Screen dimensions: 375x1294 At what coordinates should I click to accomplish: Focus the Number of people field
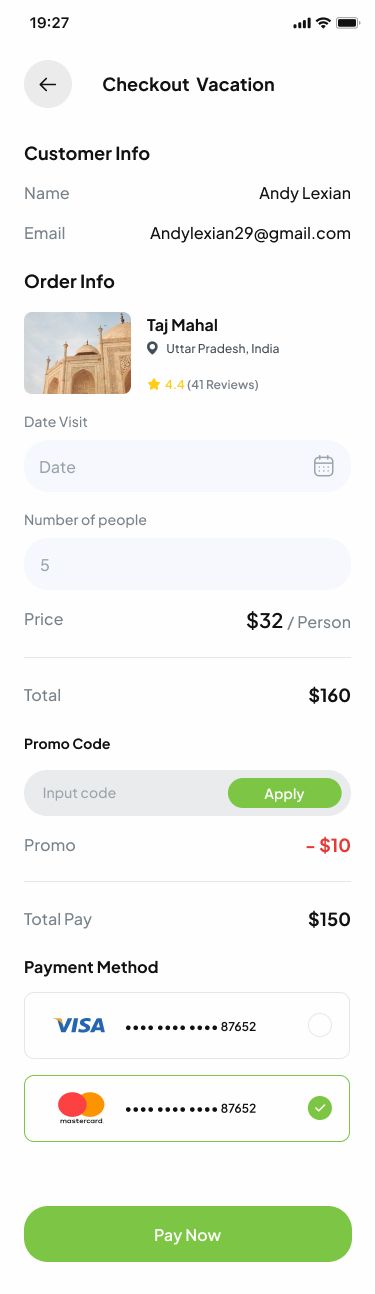187,564
